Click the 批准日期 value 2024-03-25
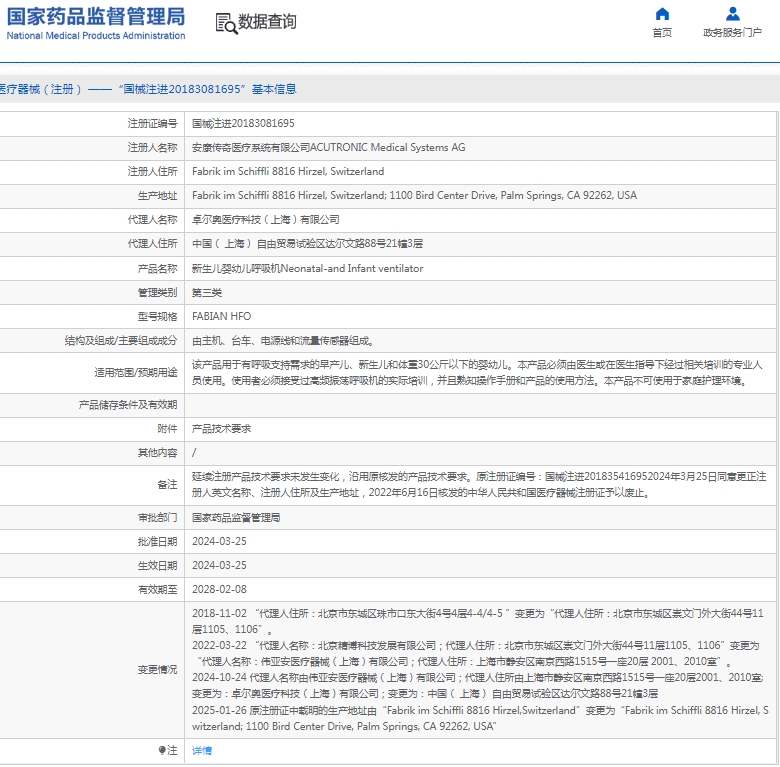The width and height of the screenshot is (780, 767). pos(219,541)
